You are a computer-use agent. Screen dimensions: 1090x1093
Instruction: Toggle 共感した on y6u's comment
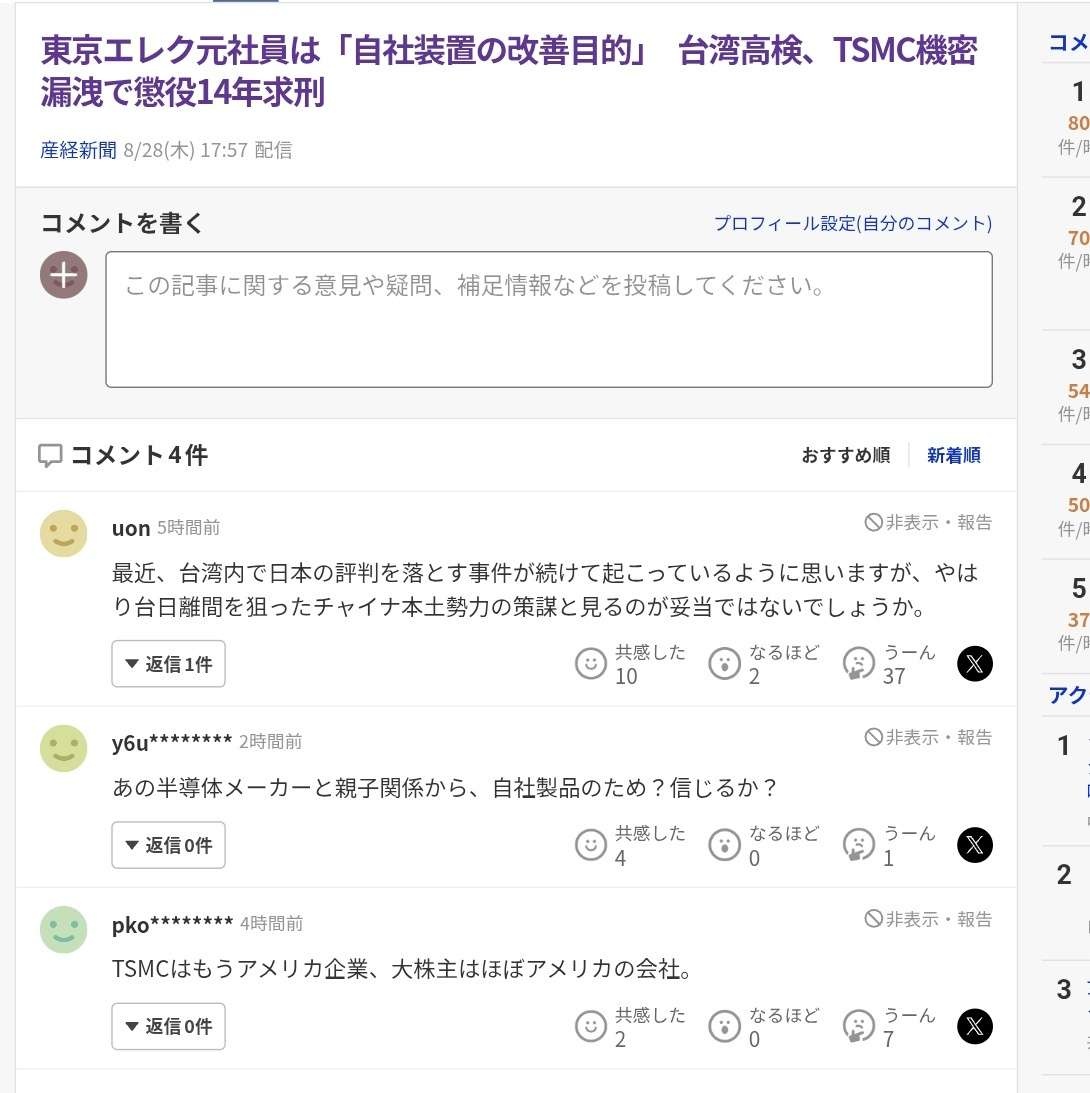[x=591, y=845]
